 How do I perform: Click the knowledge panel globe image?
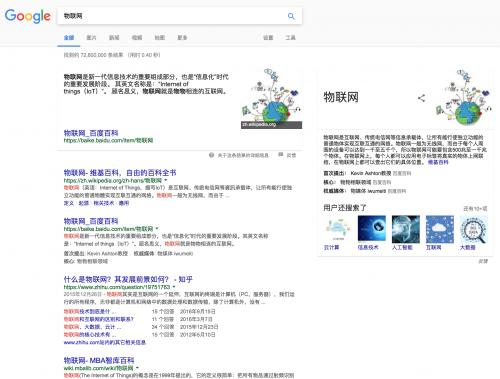pyautogui.click(x=463, y=98)
